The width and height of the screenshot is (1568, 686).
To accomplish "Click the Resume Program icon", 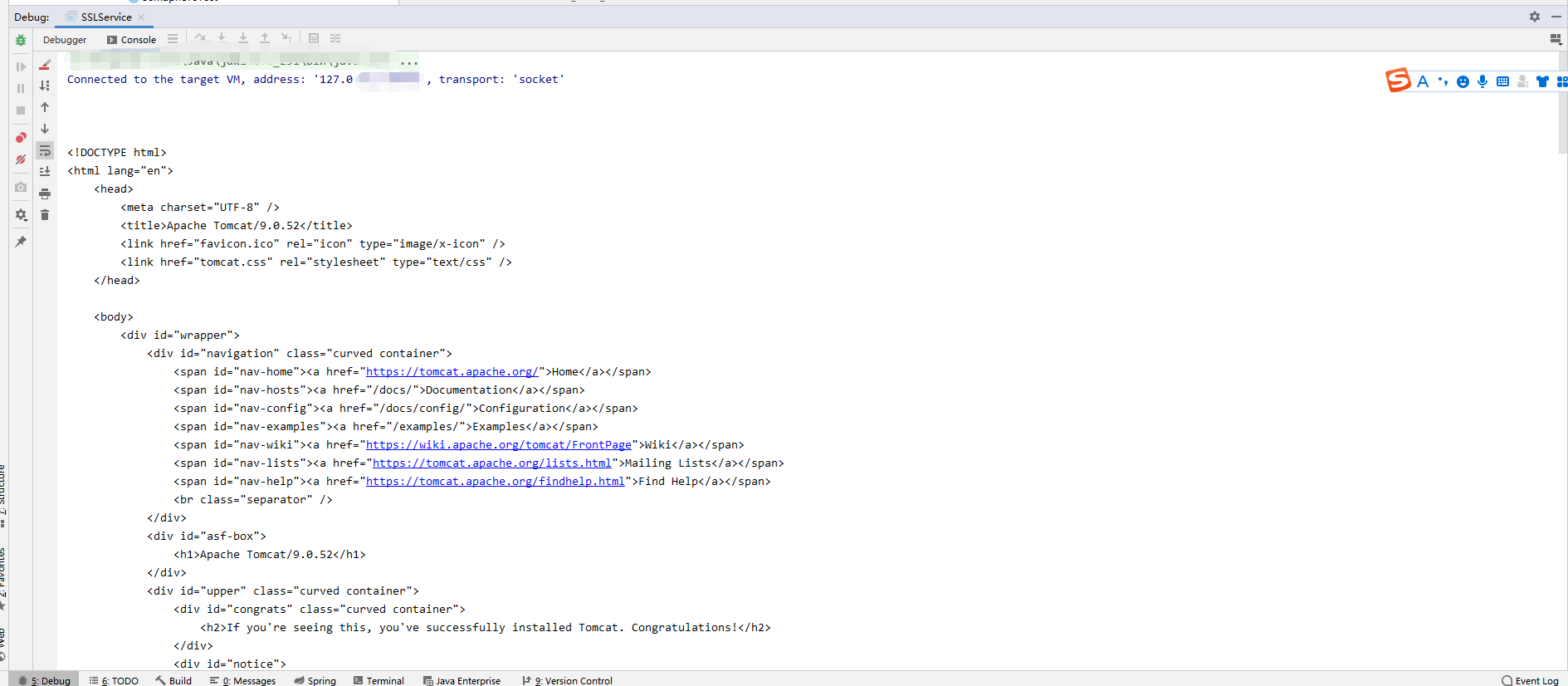I will 21,66.
